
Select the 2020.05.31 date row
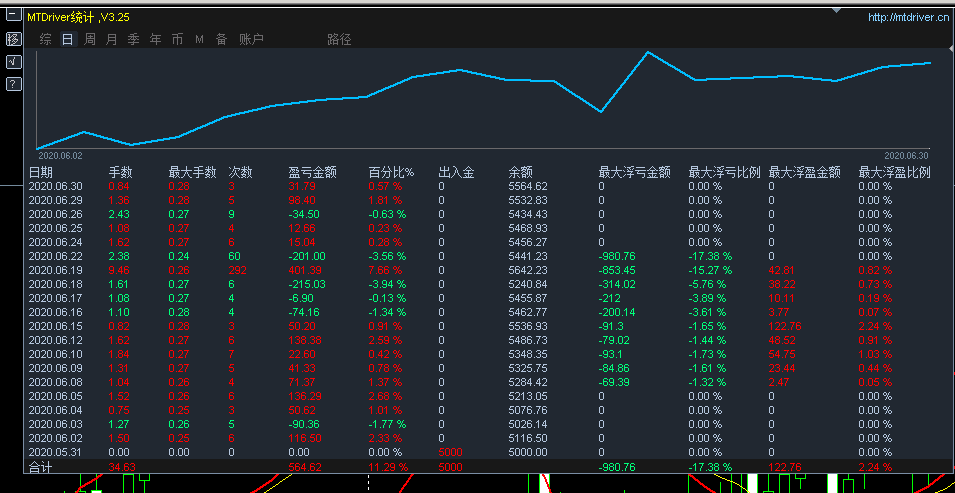click(x=55, y=453)
